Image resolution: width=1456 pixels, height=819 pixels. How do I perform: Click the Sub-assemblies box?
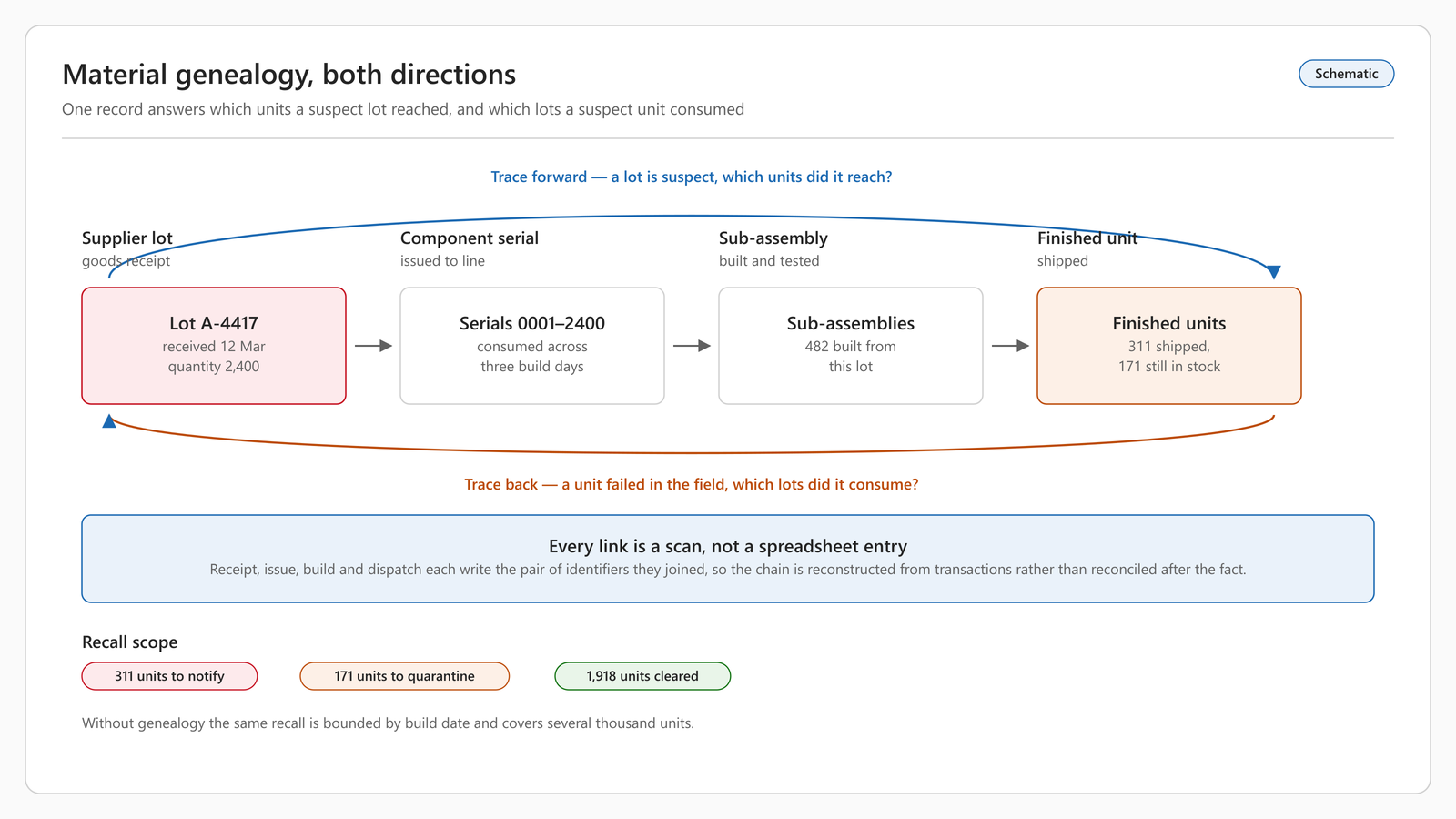click(851, 346)
